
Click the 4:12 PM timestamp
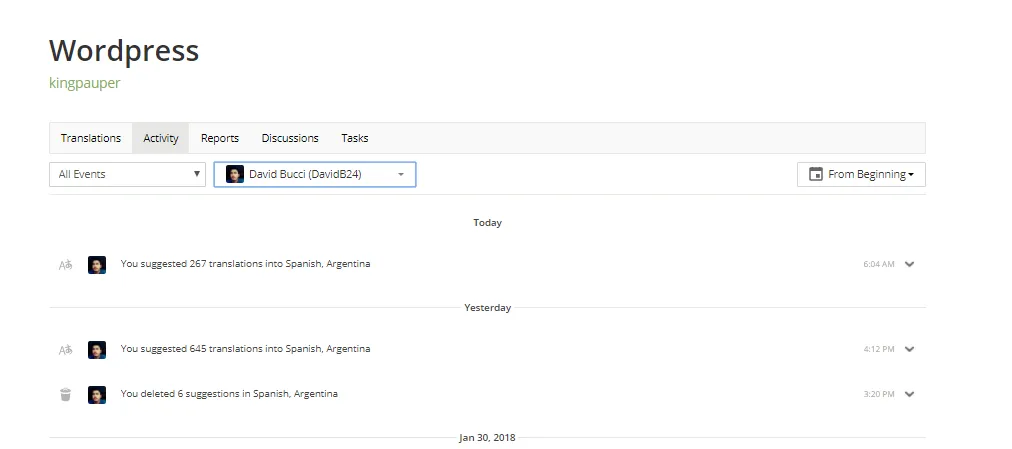[x=879, y=349]
